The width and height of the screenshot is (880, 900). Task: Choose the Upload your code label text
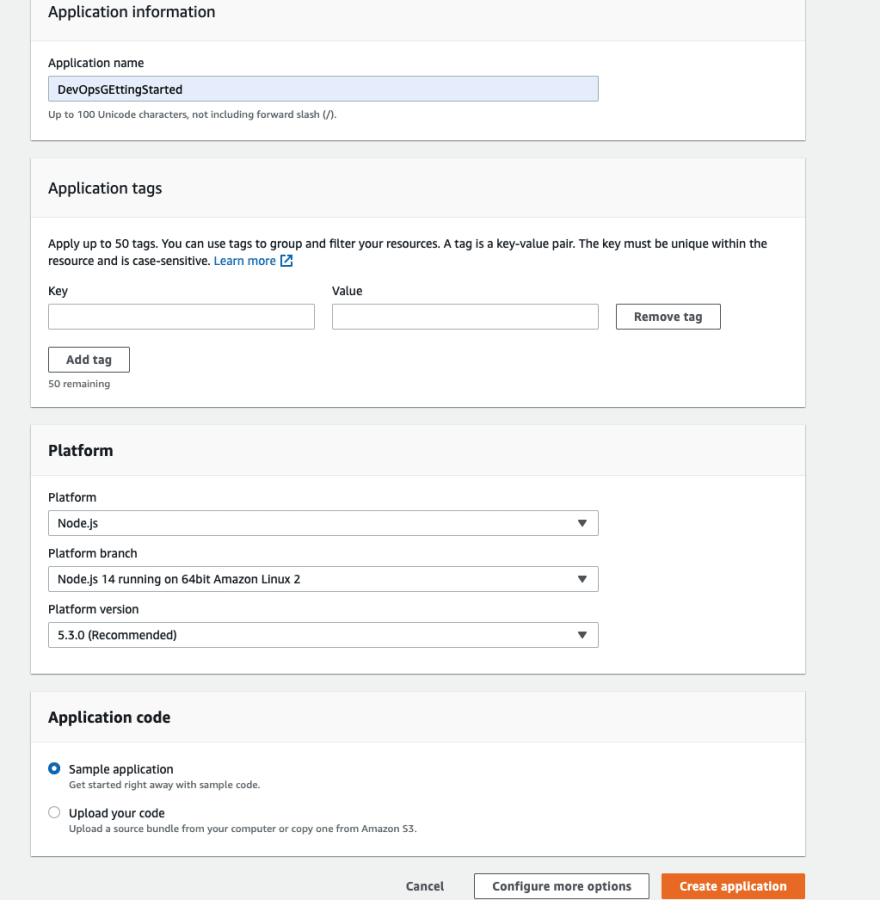(x=117, y=813)
